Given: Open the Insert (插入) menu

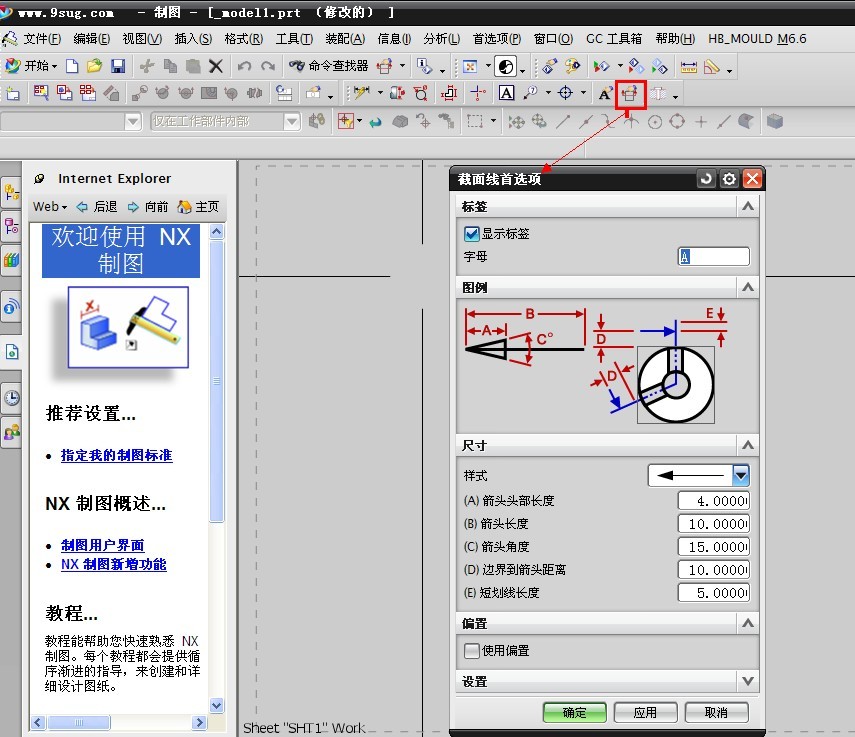Looking at the screenshot, I should point(193,39).
